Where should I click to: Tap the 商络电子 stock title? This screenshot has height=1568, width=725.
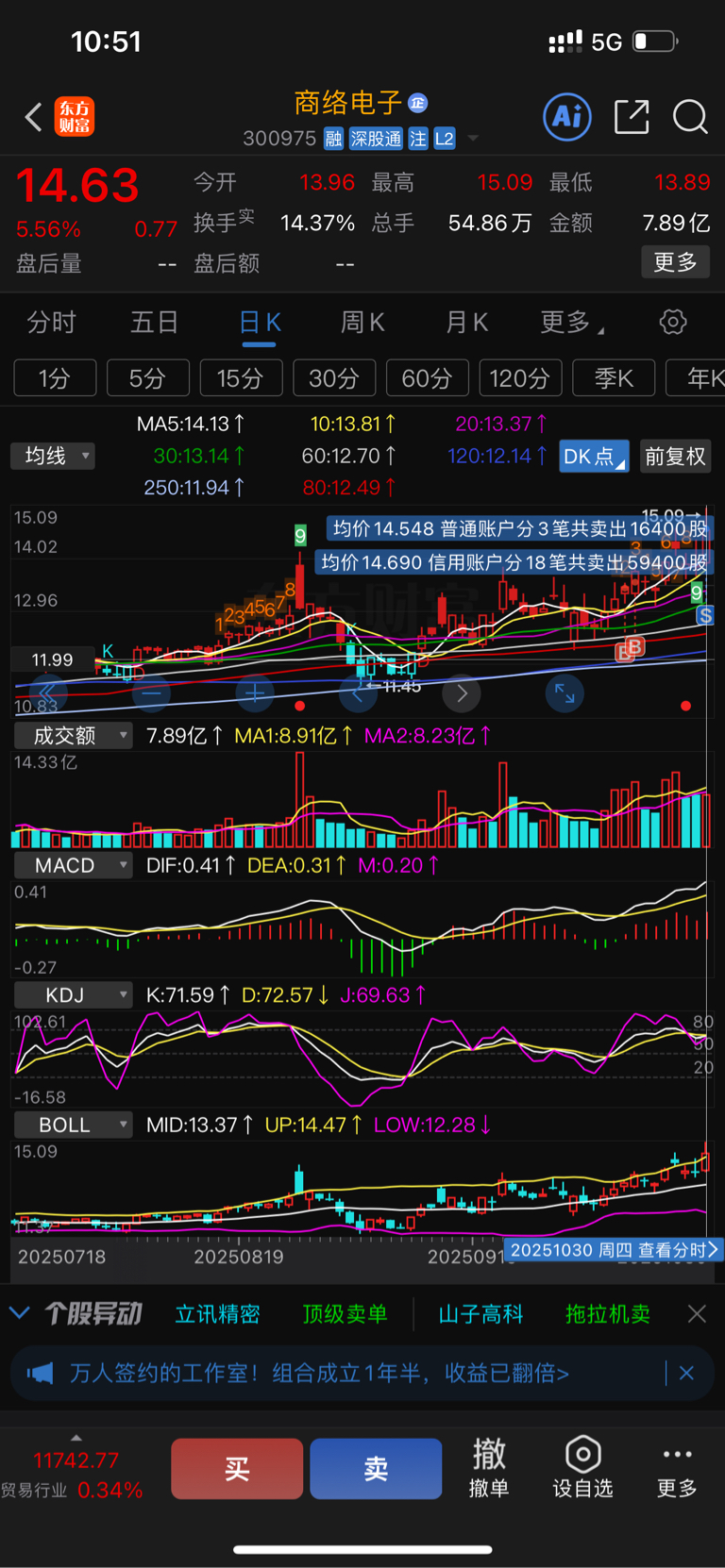(347, 102)
